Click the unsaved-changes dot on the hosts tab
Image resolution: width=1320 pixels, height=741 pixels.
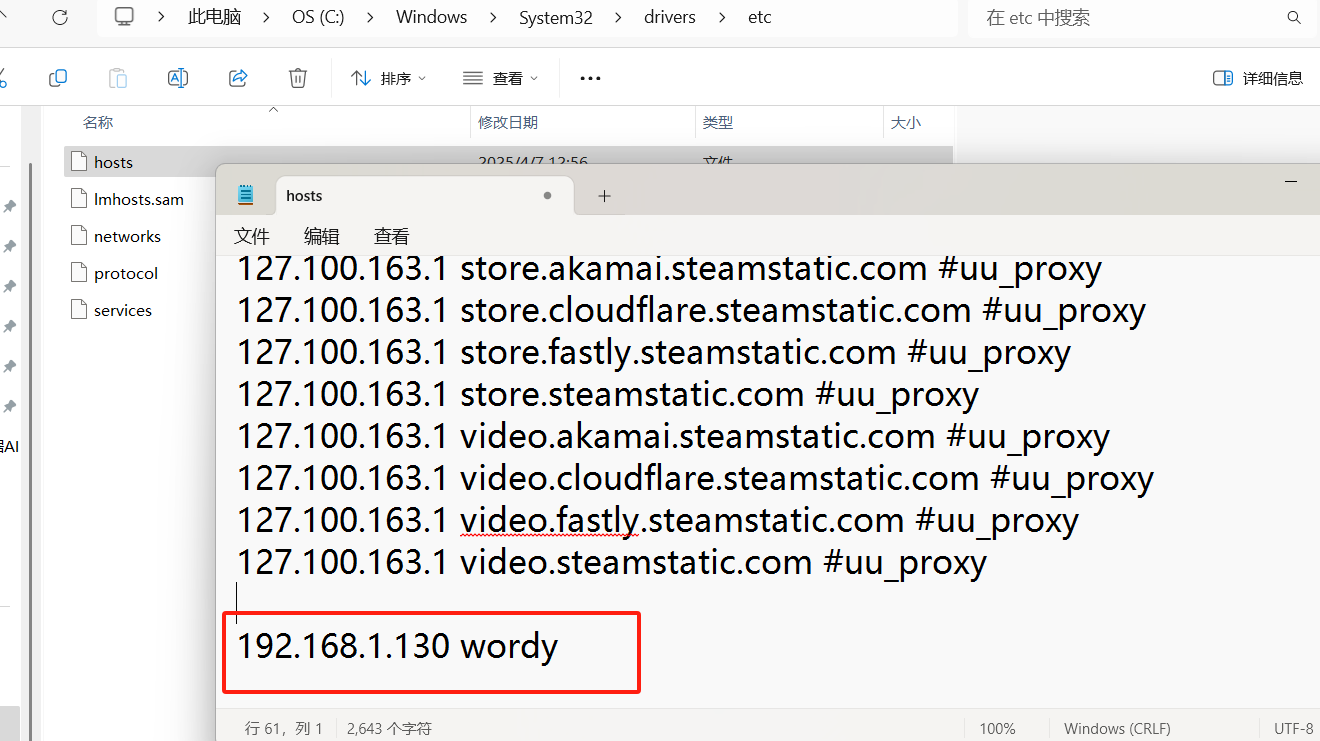(547, 196)
